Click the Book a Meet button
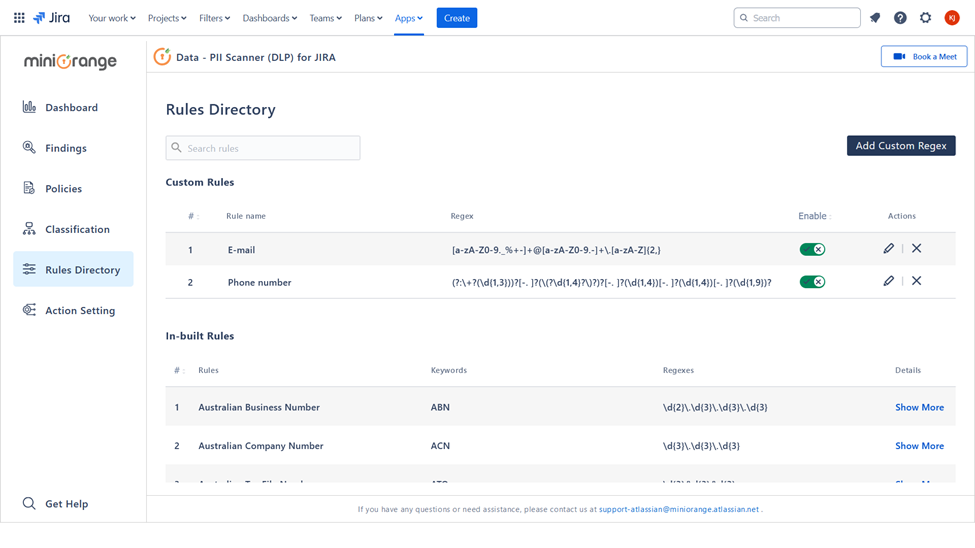 pos(924,56)
